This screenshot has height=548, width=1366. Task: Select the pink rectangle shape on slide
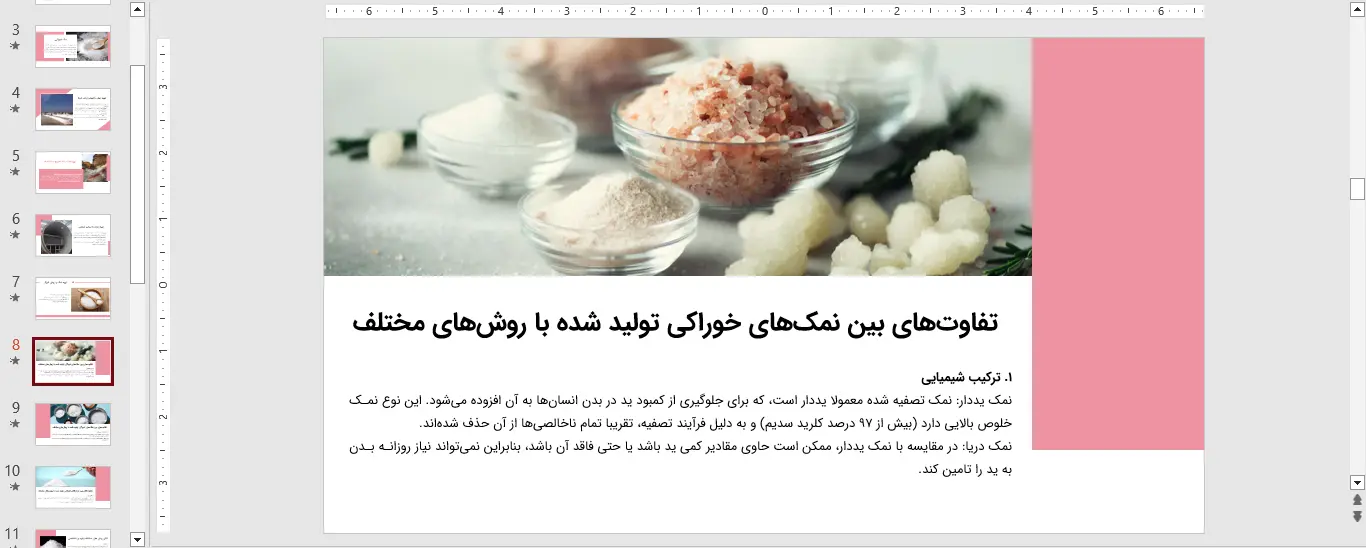pyautogui.click(x=1118, y=244)
